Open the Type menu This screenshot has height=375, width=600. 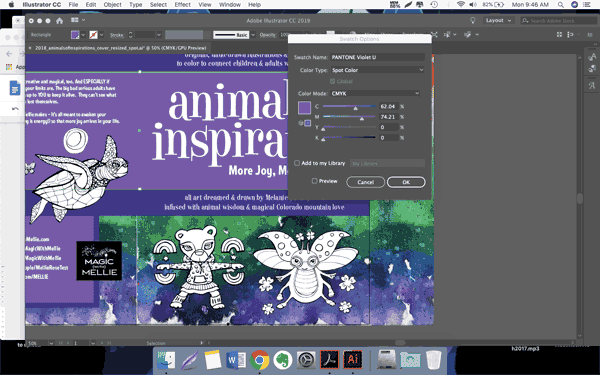[x=135, y=5]
